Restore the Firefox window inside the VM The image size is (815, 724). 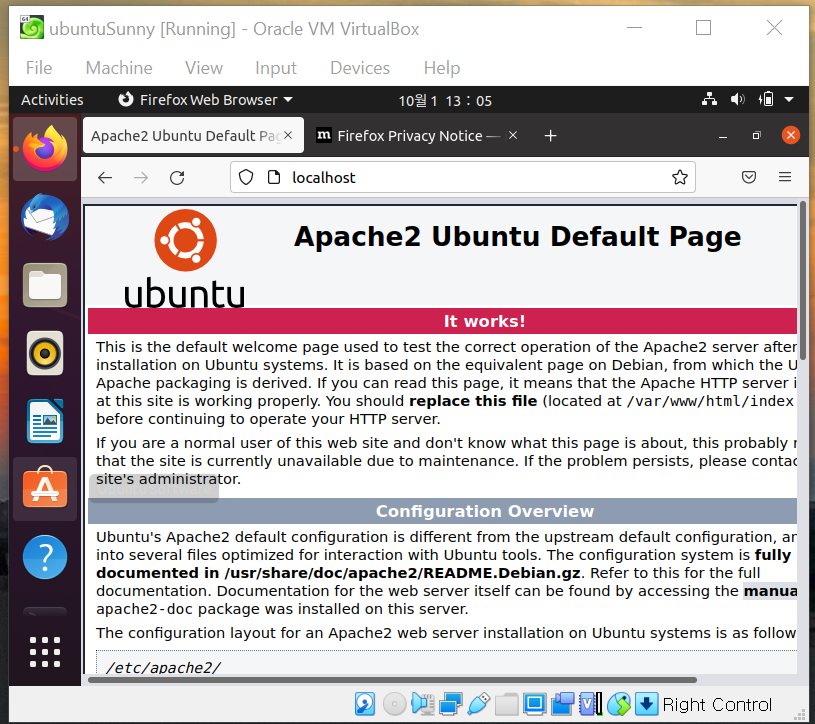pyautogui.click(x=756, y=136)
